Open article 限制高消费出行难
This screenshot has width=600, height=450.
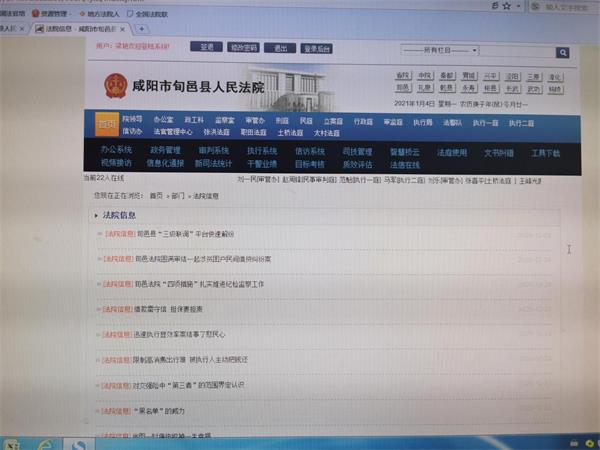pos(190,360)
